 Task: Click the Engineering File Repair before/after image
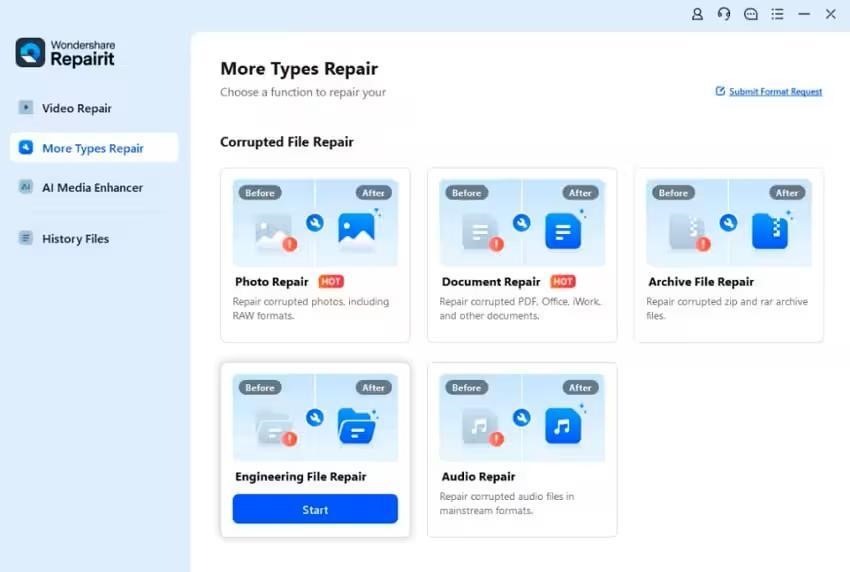[315, 417]
